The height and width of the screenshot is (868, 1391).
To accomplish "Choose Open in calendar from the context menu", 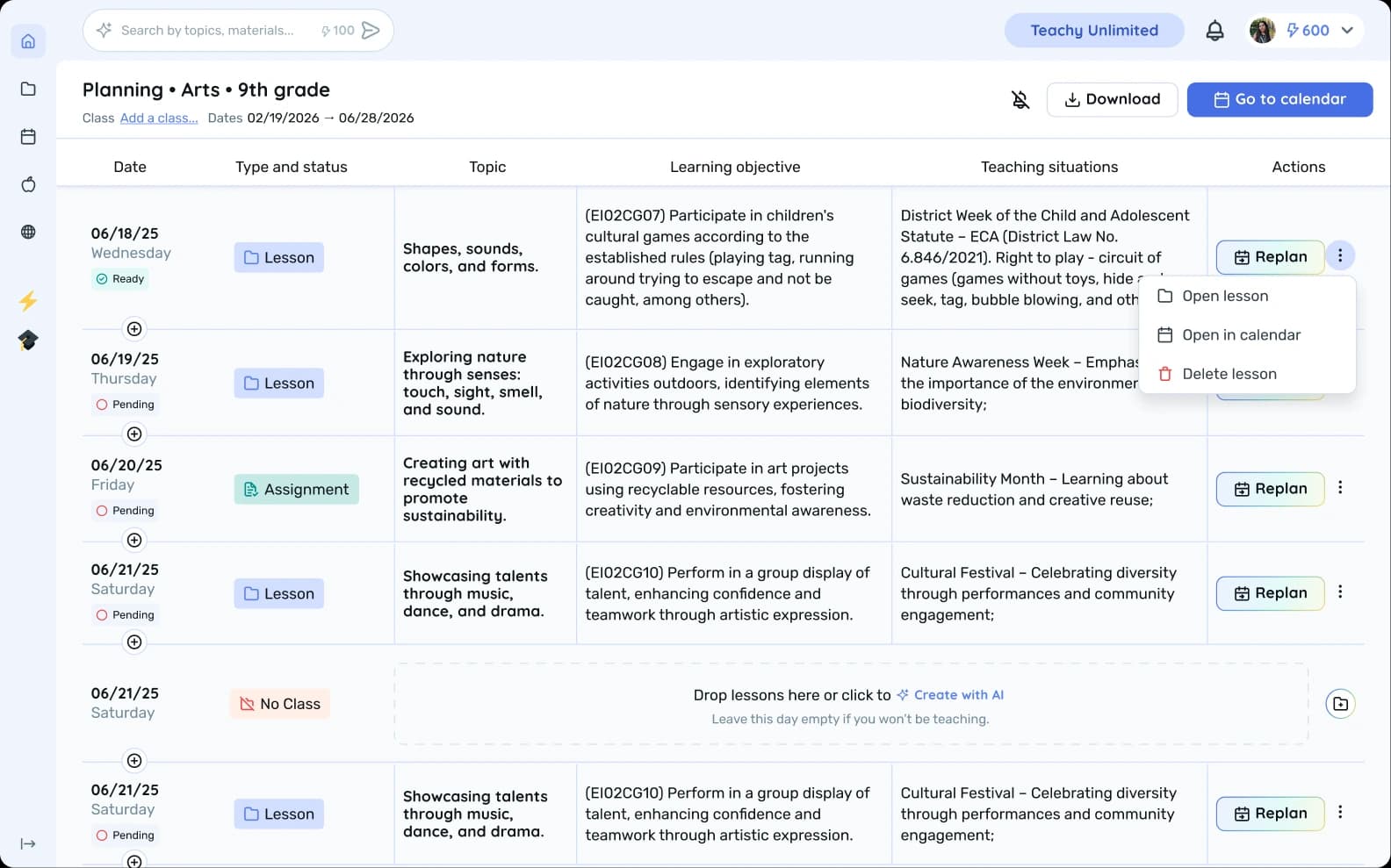I will 1247,334.
